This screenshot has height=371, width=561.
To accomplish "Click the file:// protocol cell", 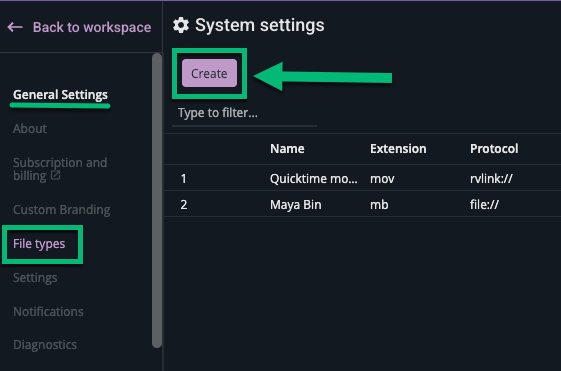I will [x=484, y=205].
